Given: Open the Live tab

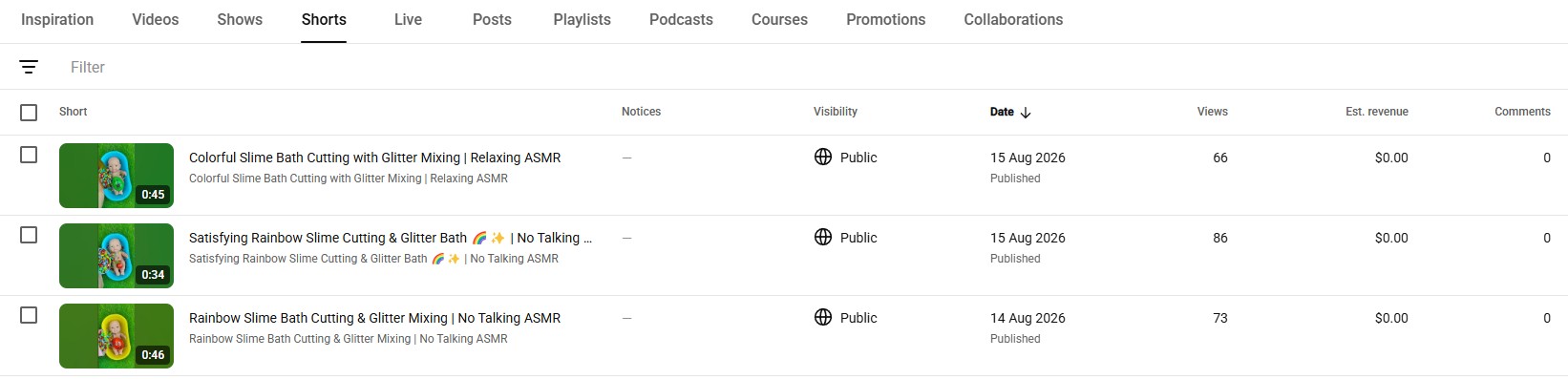Looking at the screenshot, I should [408, 19].
